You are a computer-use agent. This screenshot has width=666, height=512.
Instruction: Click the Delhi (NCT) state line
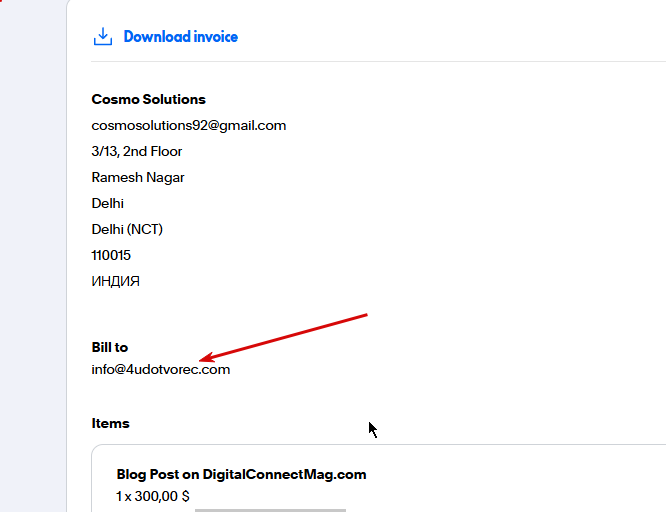(126, 229)
